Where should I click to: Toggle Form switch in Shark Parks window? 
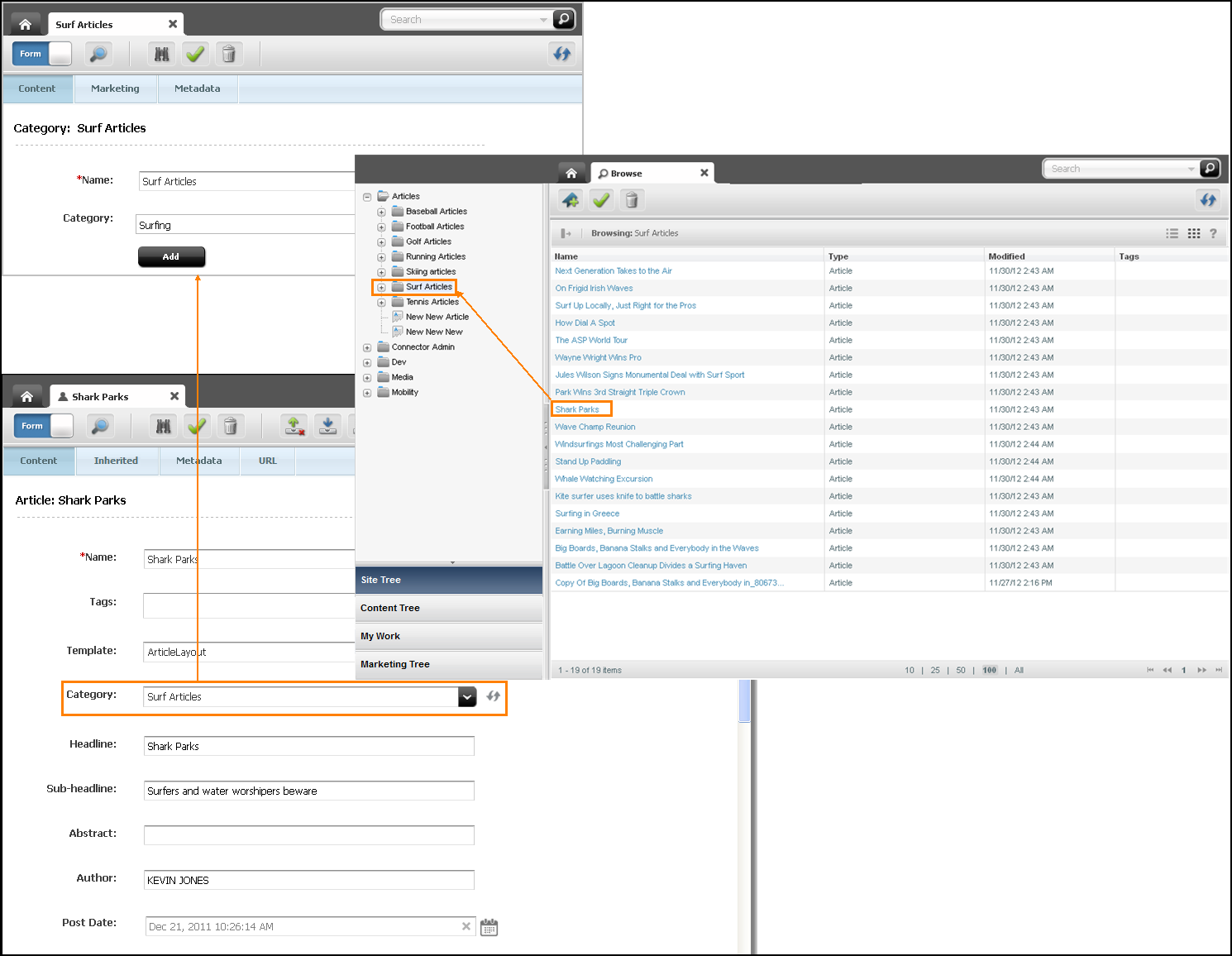[44, 426]
